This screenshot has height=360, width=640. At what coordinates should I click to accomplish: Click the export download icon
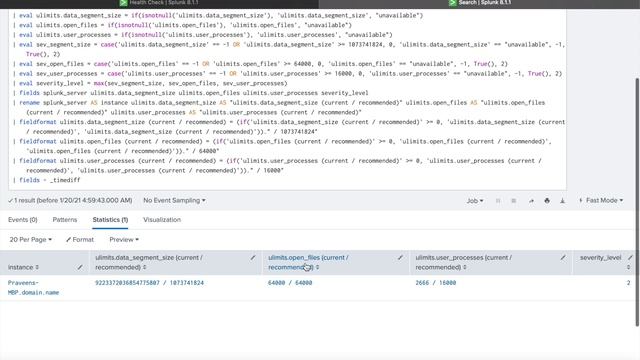point(562,200)
